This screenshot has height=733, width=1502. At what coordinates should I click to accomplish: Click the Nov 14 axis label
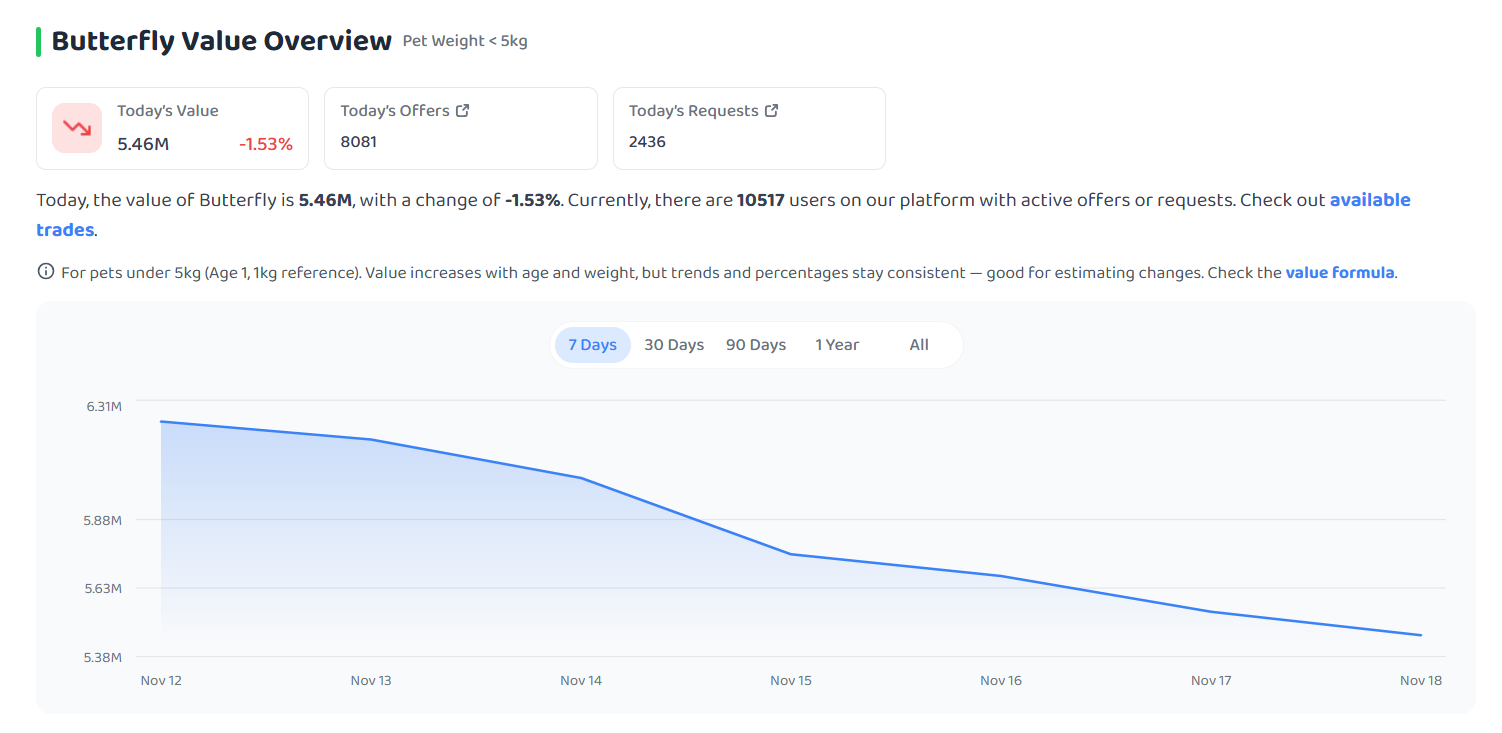[x=581, y=681]
